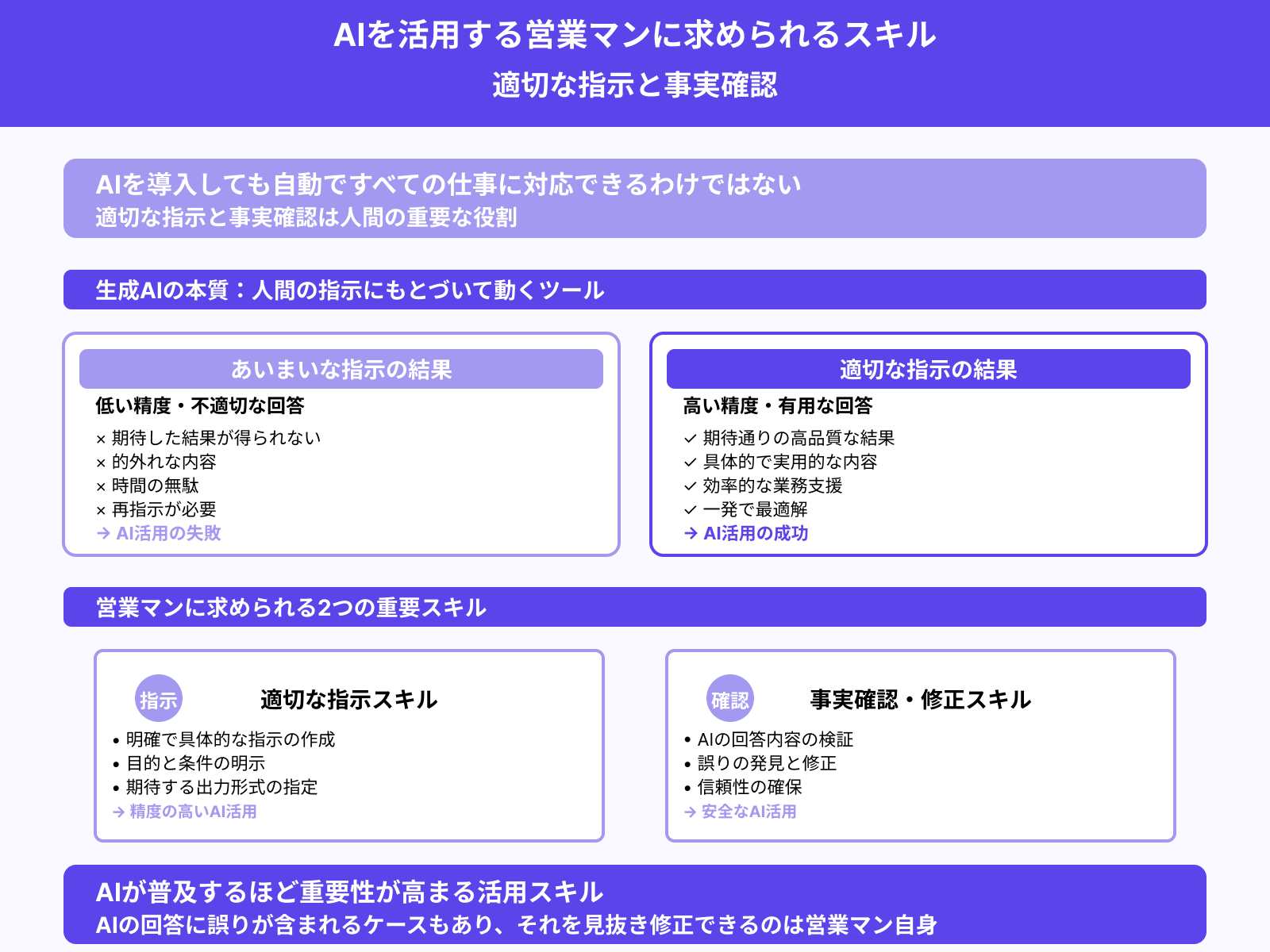The image size is (1270, 952).
Task: Click the bullet 期待する出力形式の指定
Action: 215,787
